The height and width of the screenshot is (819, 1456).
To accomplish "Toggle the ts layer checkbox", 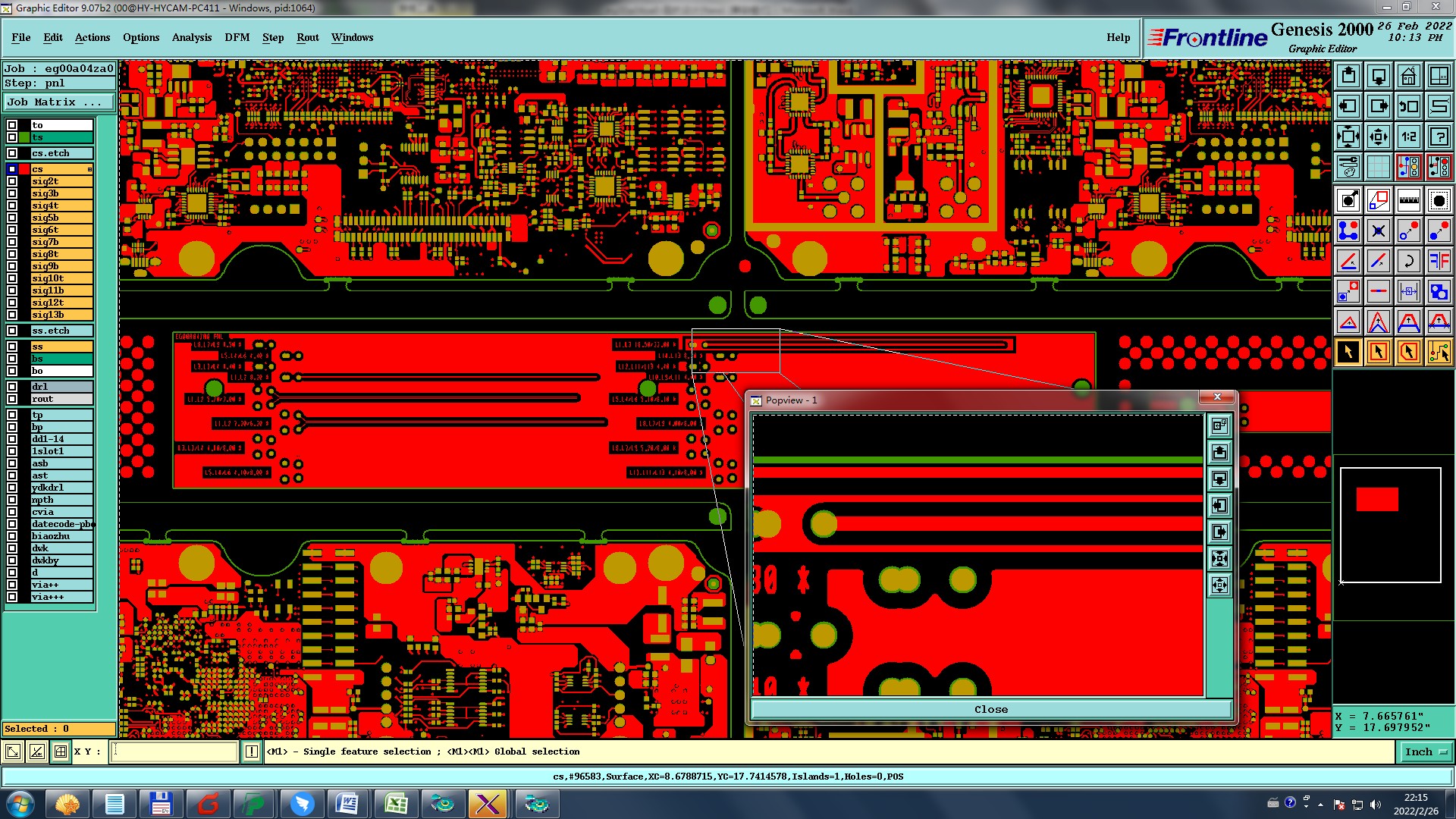I will 12,137.
